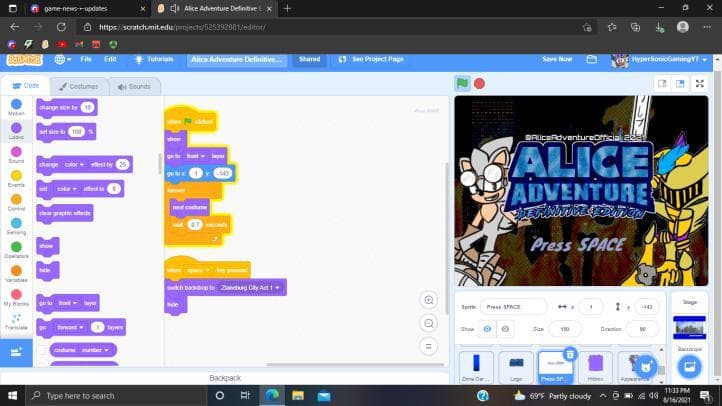Switch to large stage layout
Viewport: 722px width, 406px height.
(680, 83)
